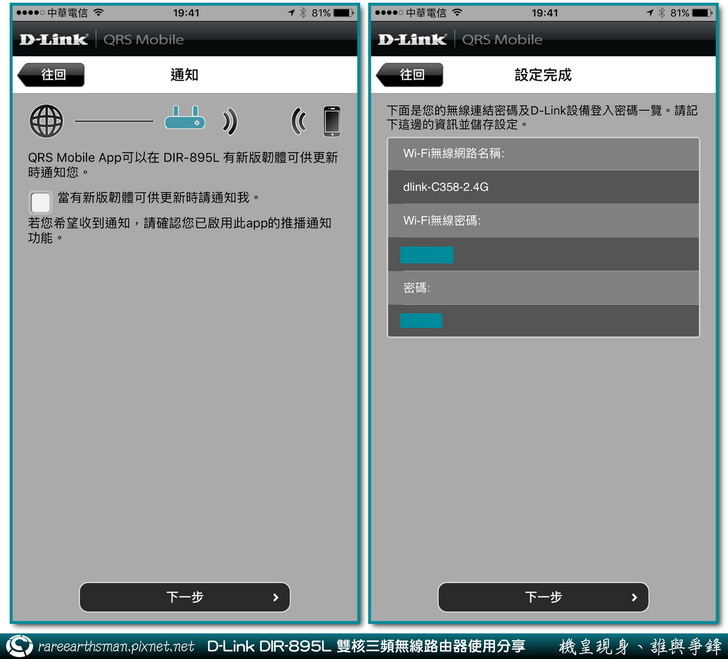Viewport: 728px width, 659px height.
Task: Click the chevron arrow on the right 下一步 button
Action: click(x=634, y=597)
